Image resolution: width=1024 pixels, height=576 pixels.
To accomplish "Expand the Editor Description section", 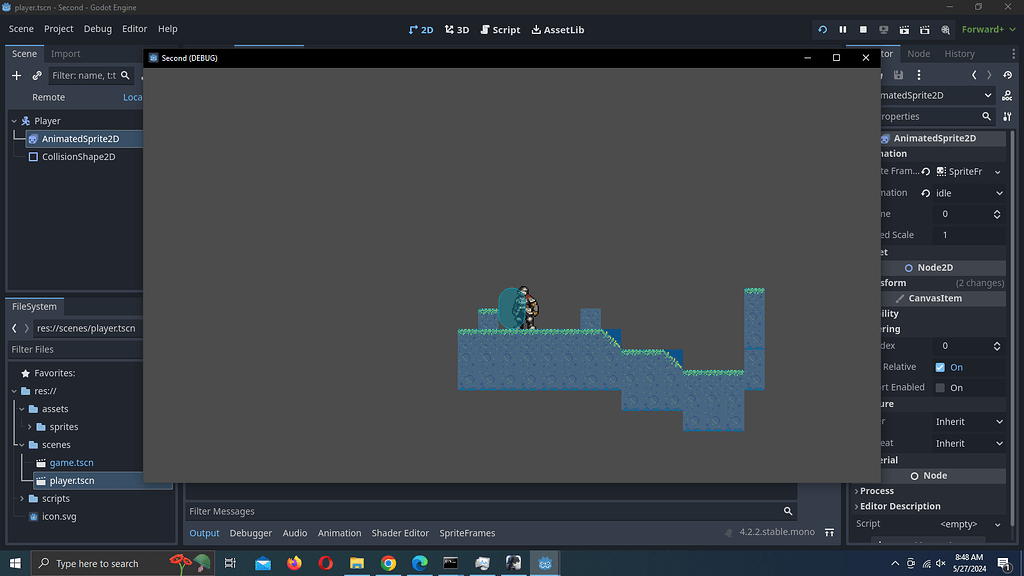I will tap(898, 506).
